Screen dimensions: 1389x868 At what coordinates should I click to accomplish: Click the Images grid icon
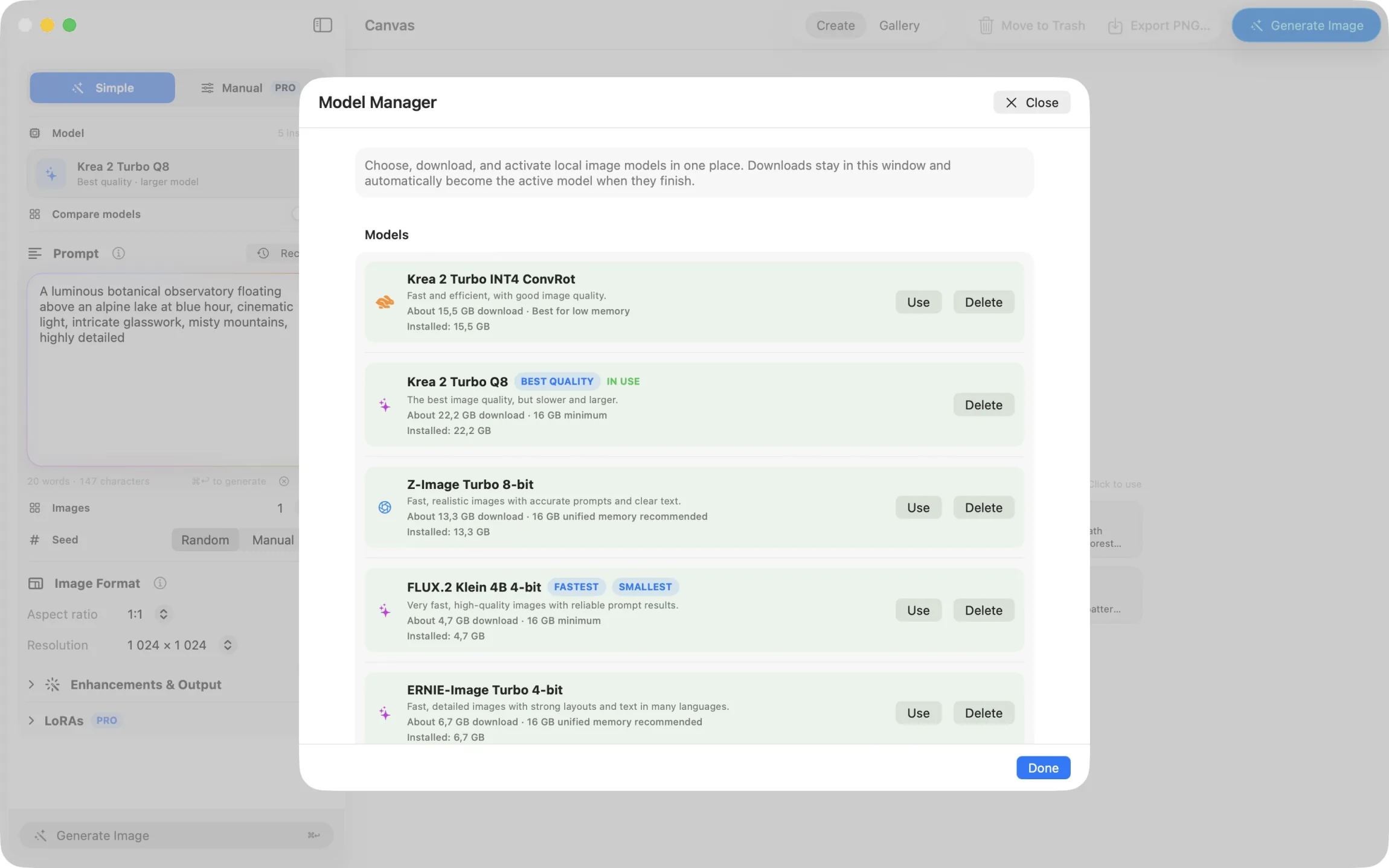tap(35, 508)
